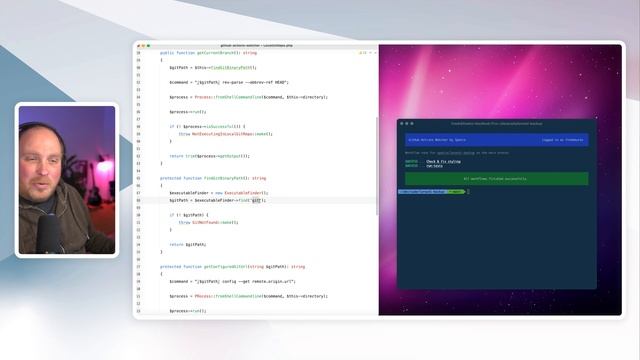The width and height of the screenshot is (640, 360).
Task: Click the trim($process->getOutput()) return line
Action: coord(209,156)
